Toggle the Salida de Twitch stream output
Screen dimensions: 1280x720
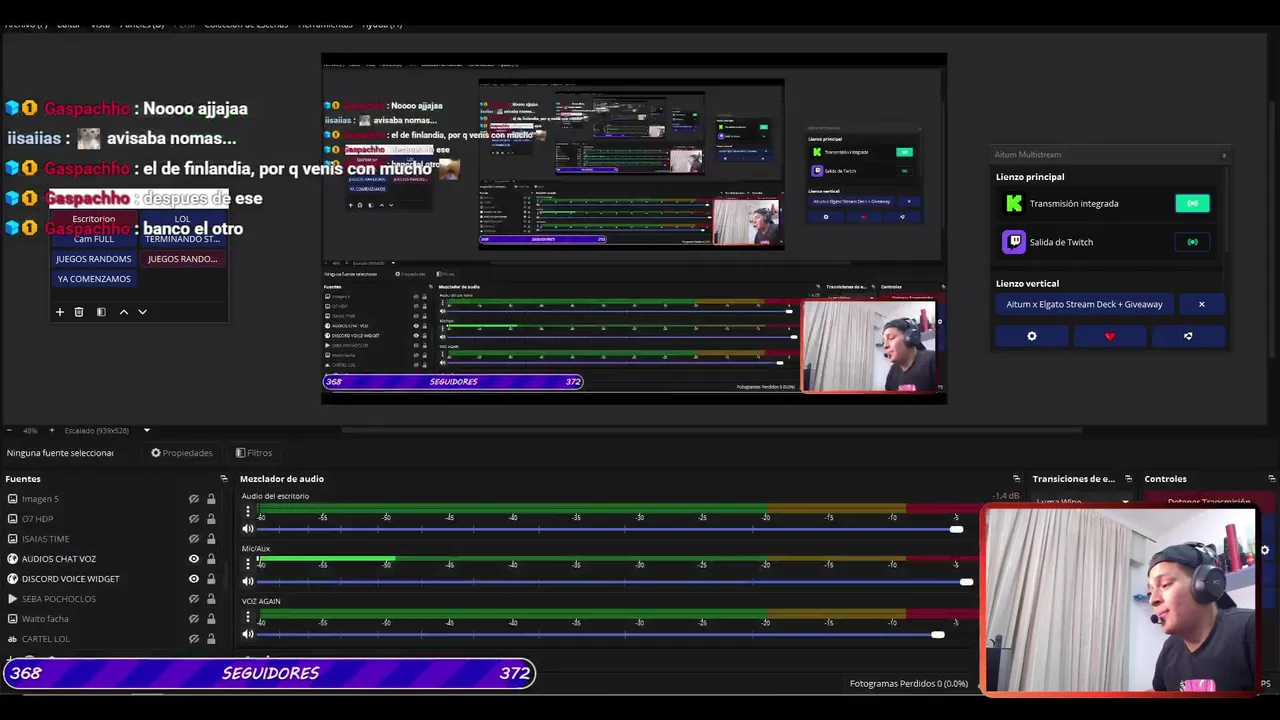click(1192, 242)
